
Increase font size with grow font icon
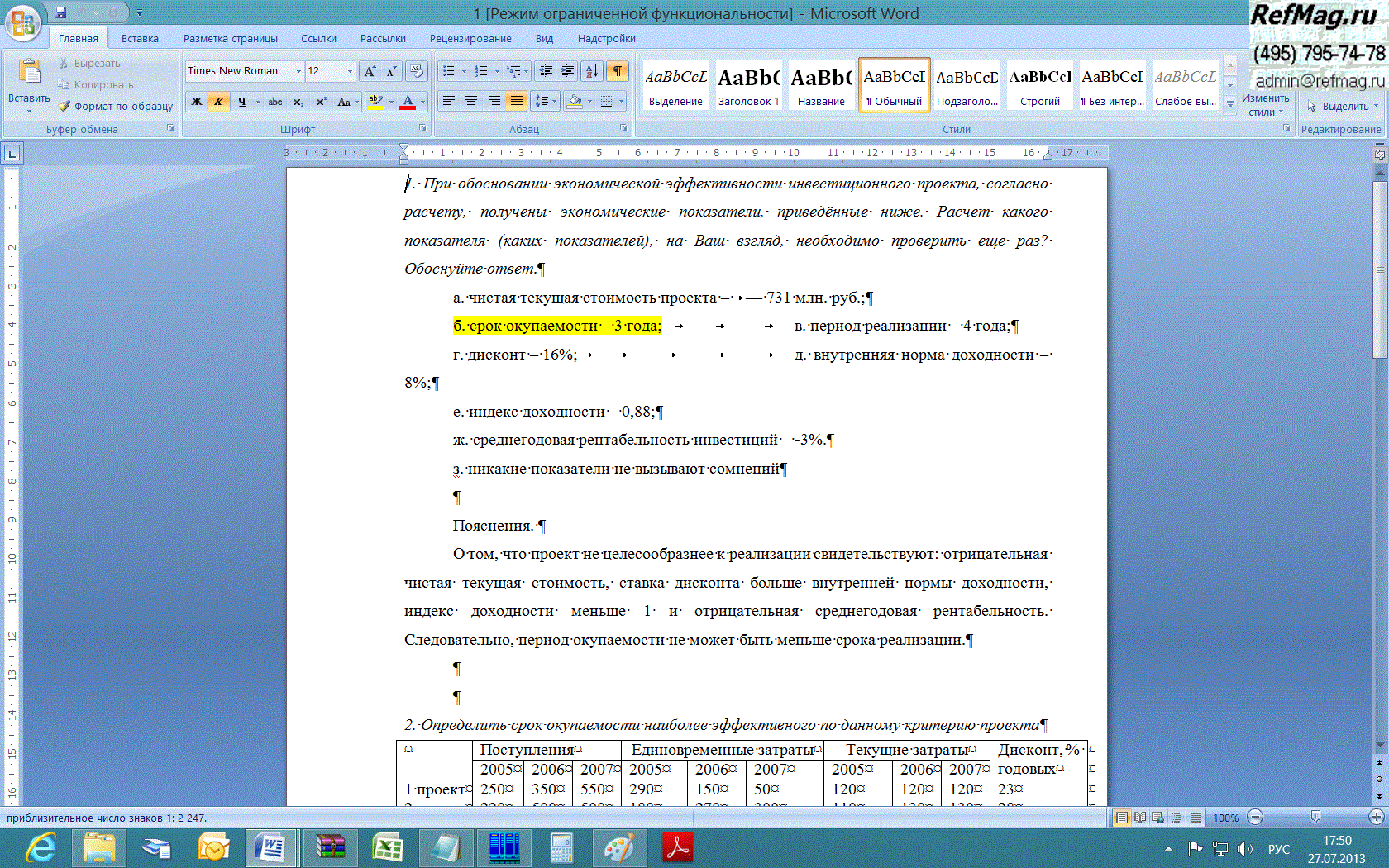point(370,71)
